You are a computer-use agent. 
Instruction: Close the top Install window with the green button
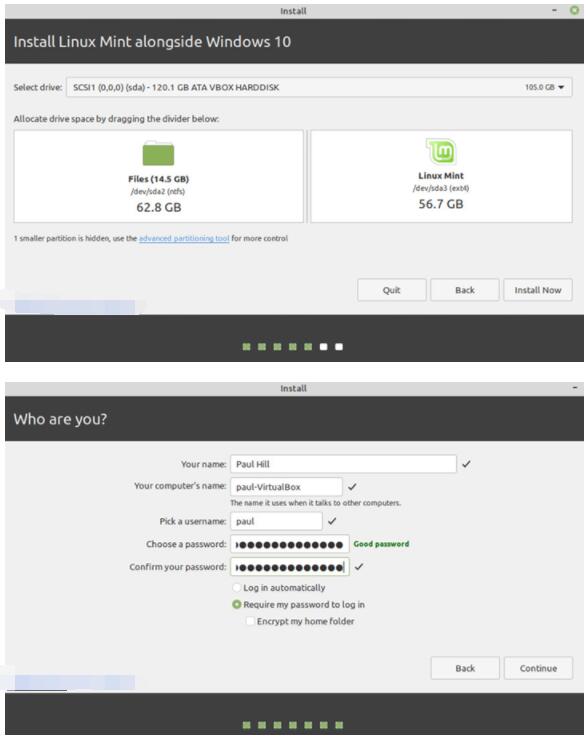pyautogui.click(x=574, y=10)
